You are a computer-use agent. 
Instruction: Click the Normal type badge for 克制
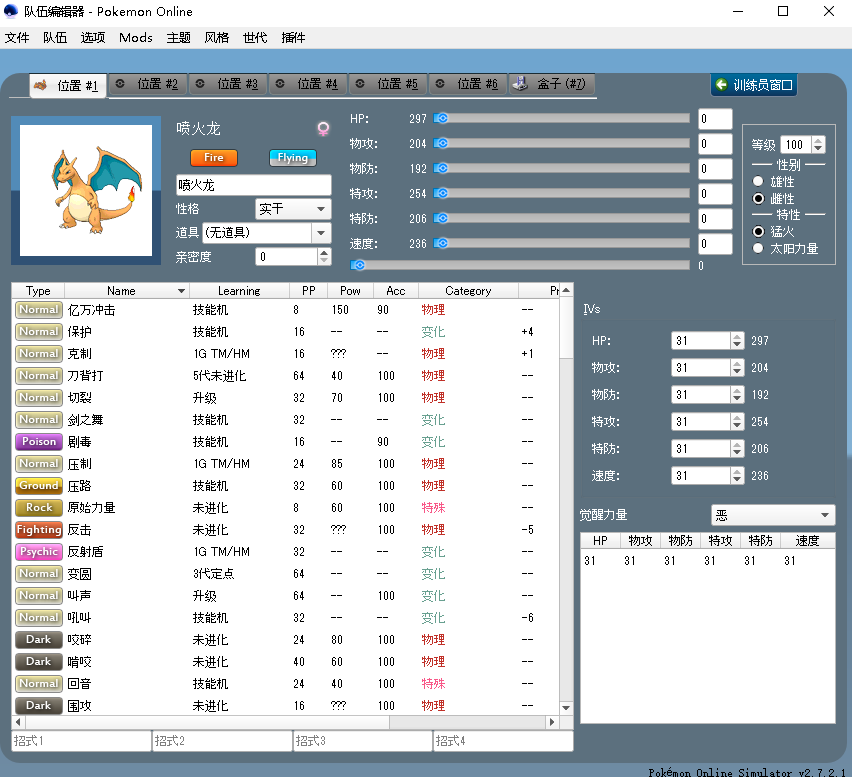39,353
